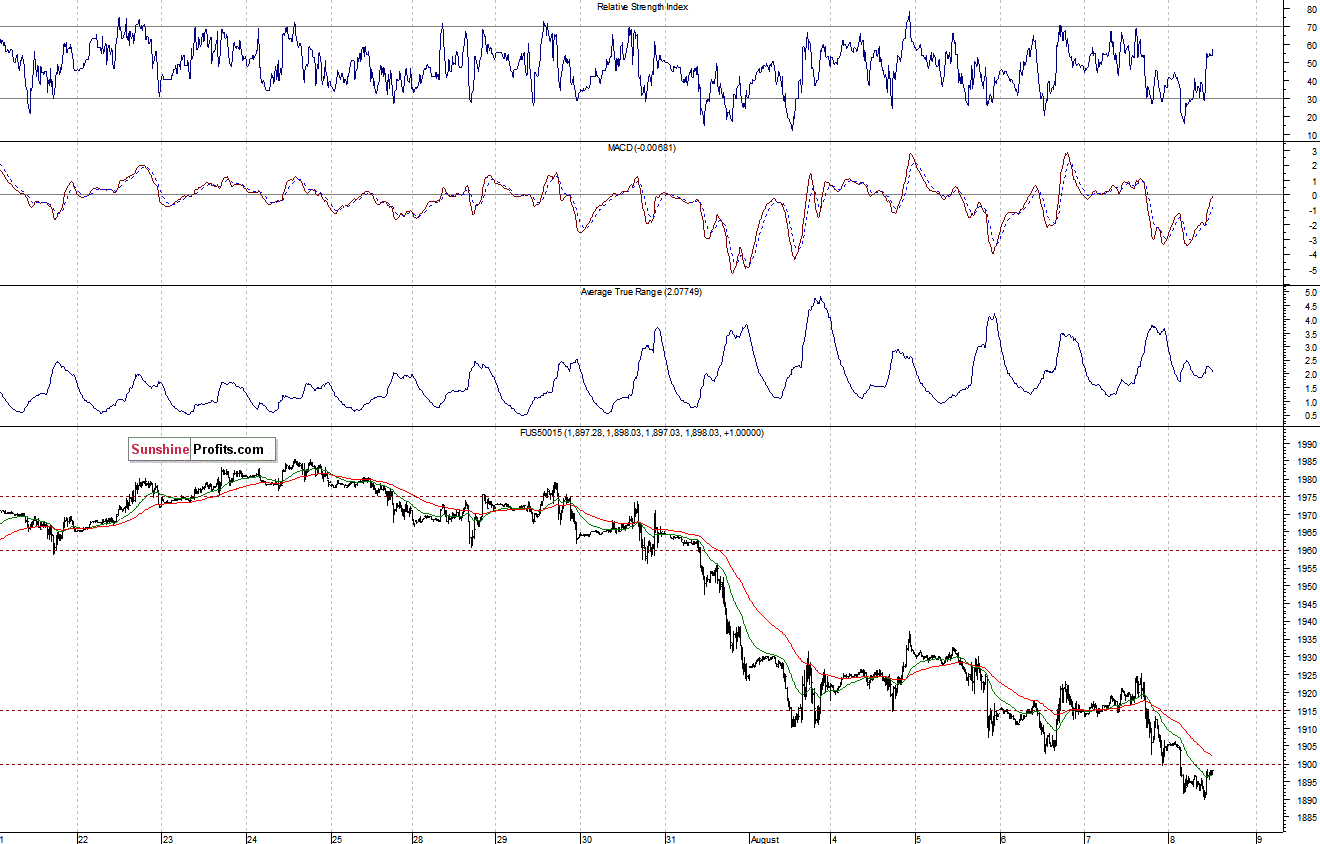Select date label 31 on time axis
This screenshot has width=1320, height=844.
click(670, 839)
